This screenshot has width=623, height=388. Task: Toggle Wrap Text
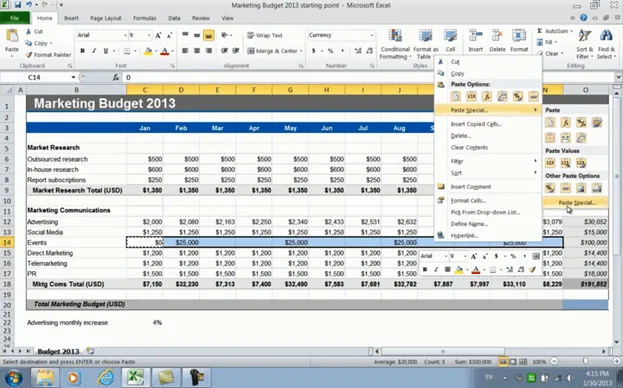(265, 35)
